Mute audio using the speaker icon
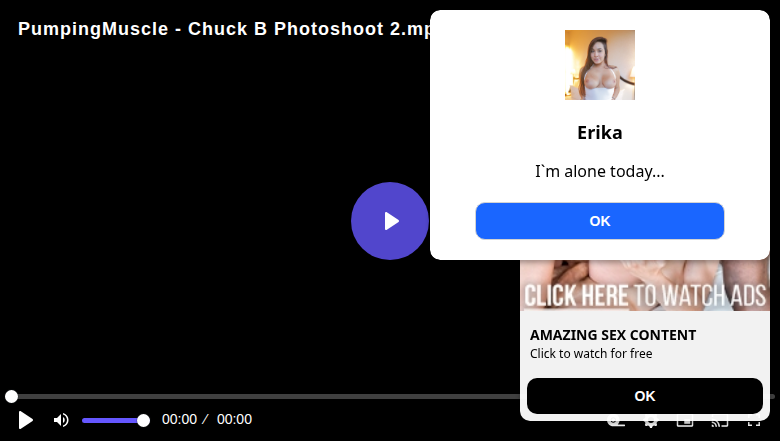 tap(61, 420)
